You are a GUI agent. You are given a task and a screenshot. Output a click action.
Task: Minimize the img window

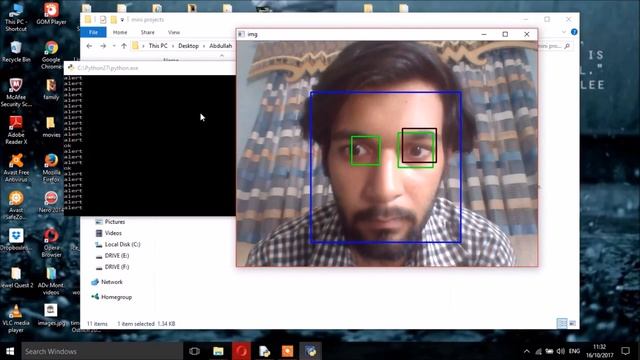point(484,34)
